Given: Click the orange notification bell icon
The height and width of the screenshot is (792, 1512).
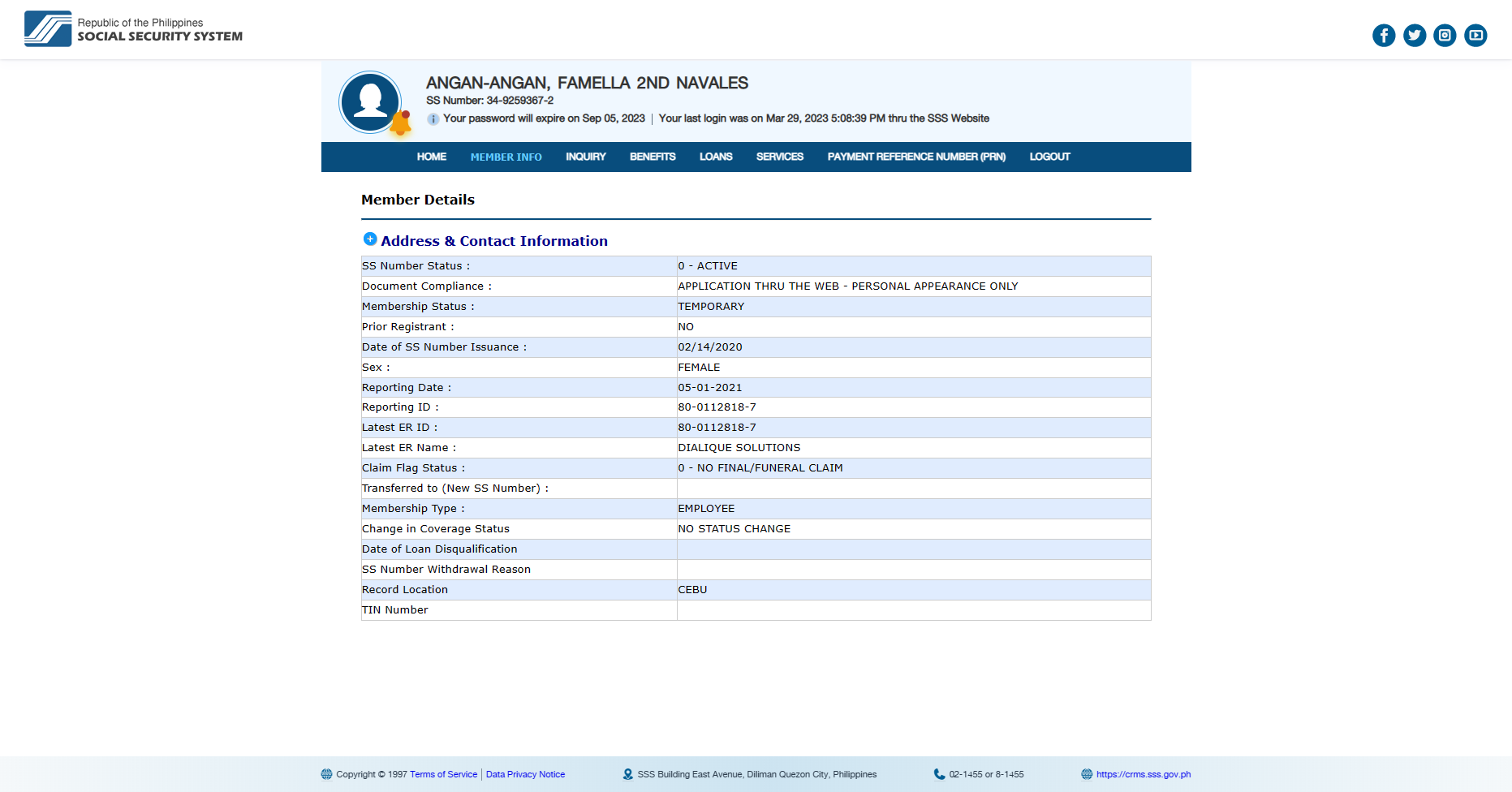Looking at the screenshot, I should [x=401, y=123].
